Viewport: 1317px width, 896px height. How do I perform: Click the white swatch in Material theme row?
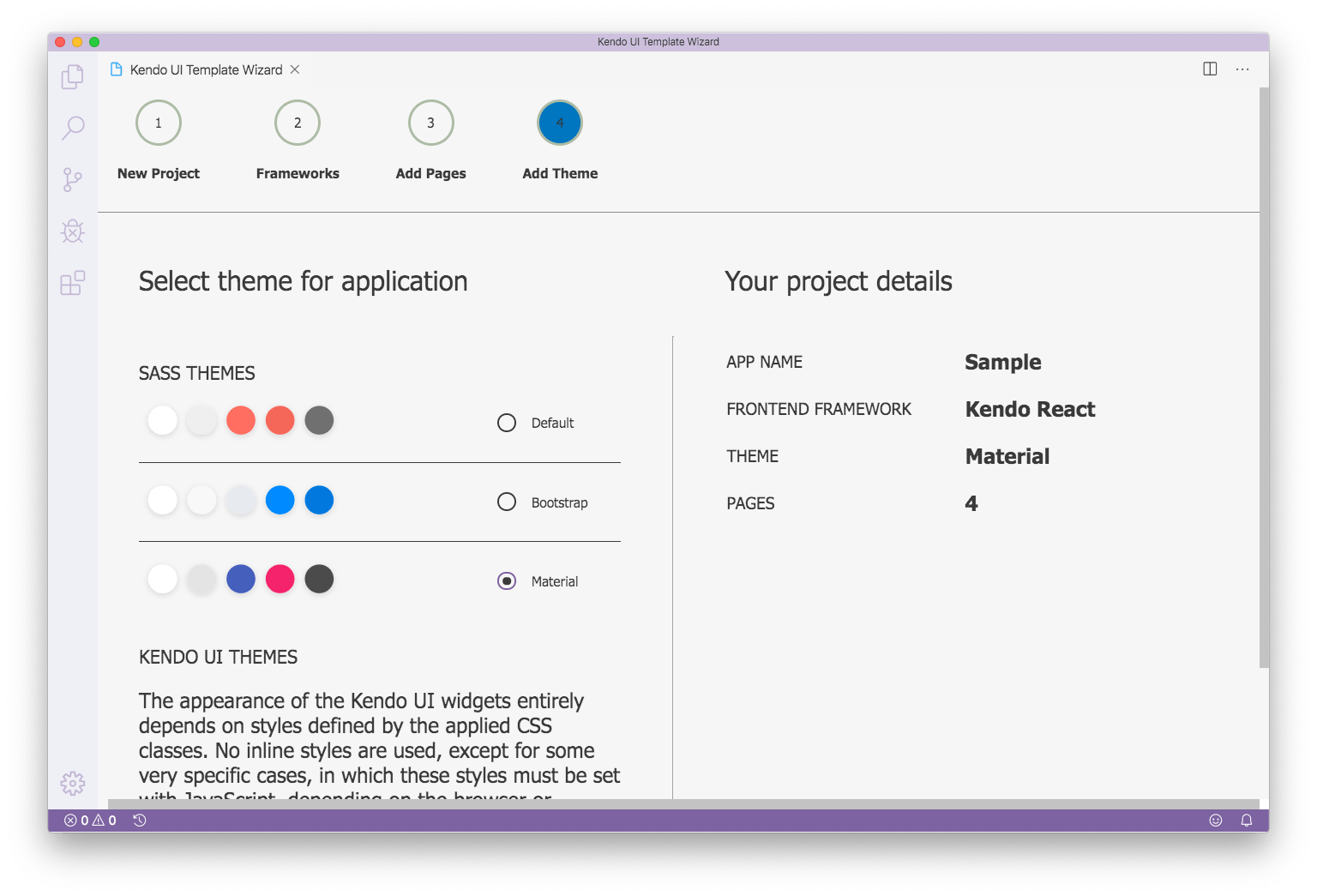click(162, 579)
